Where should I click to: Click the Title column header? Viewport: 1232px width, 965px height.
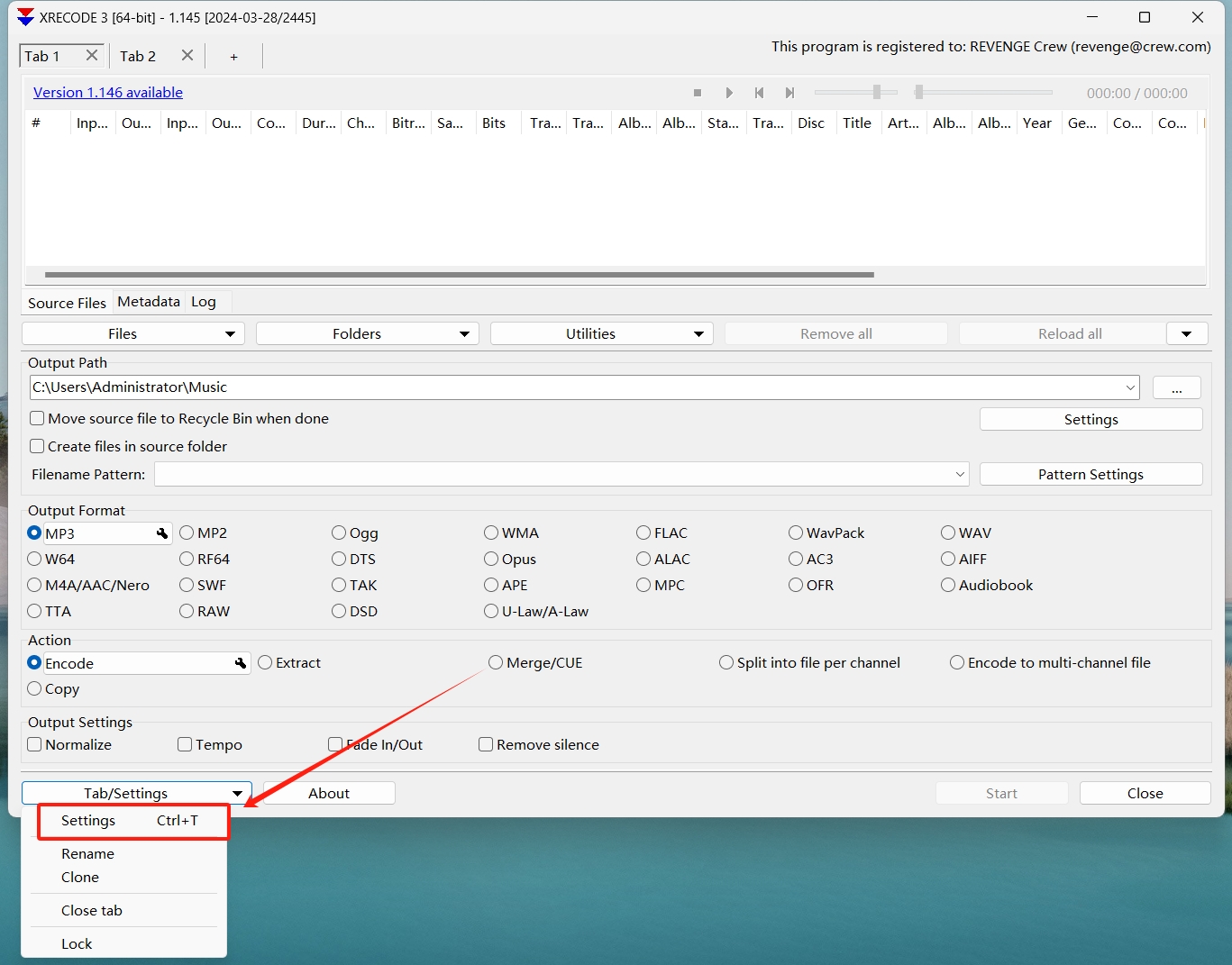click(857, 123)
